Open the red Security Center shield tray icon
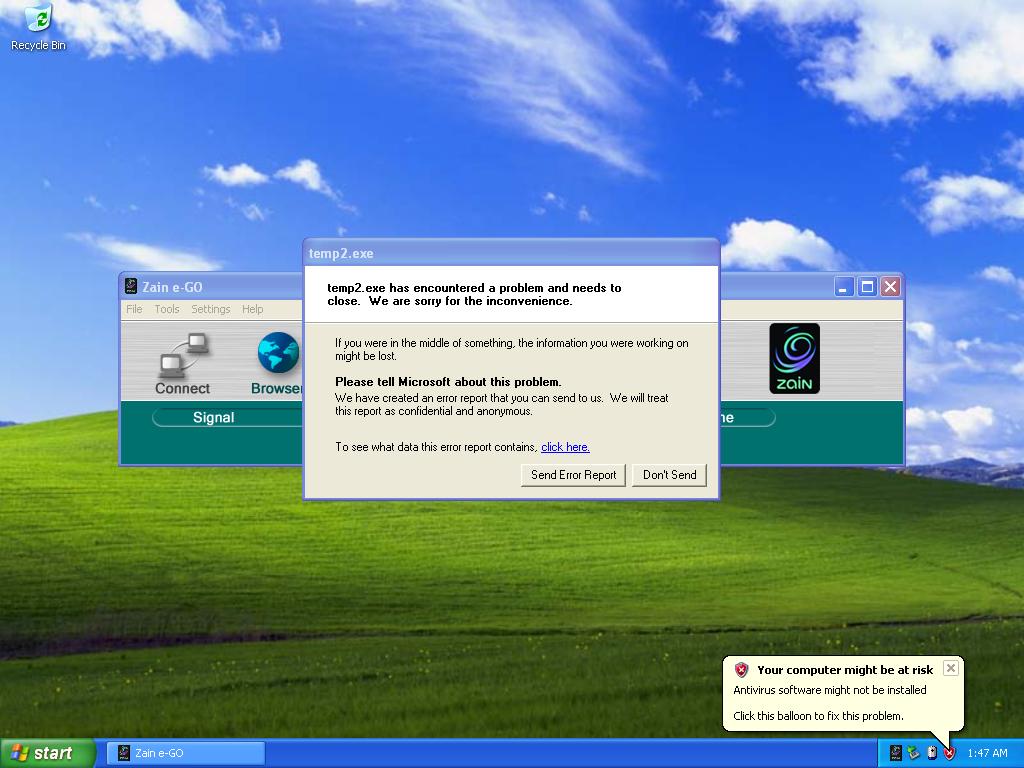The image size is (1024, 768). 950,753
